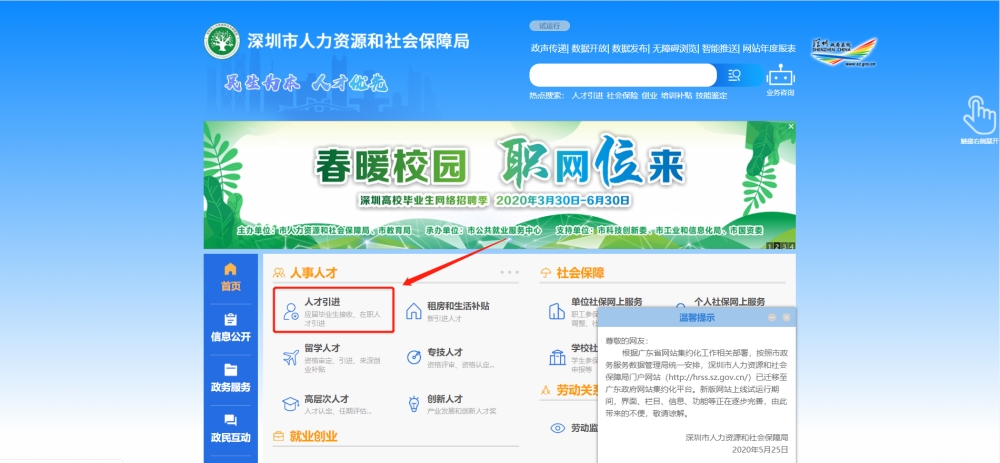The image size is (1000, 463).
Task: Open the 政声传递 top link
Action: (x=548, y=48)
